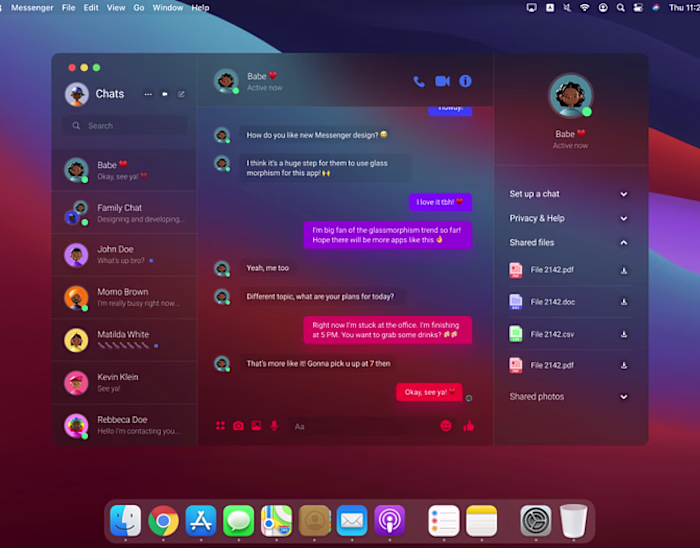Open the Messenger menu
Image resolution: width=700 pixels, height=548 pixels.
click(32, 8)
